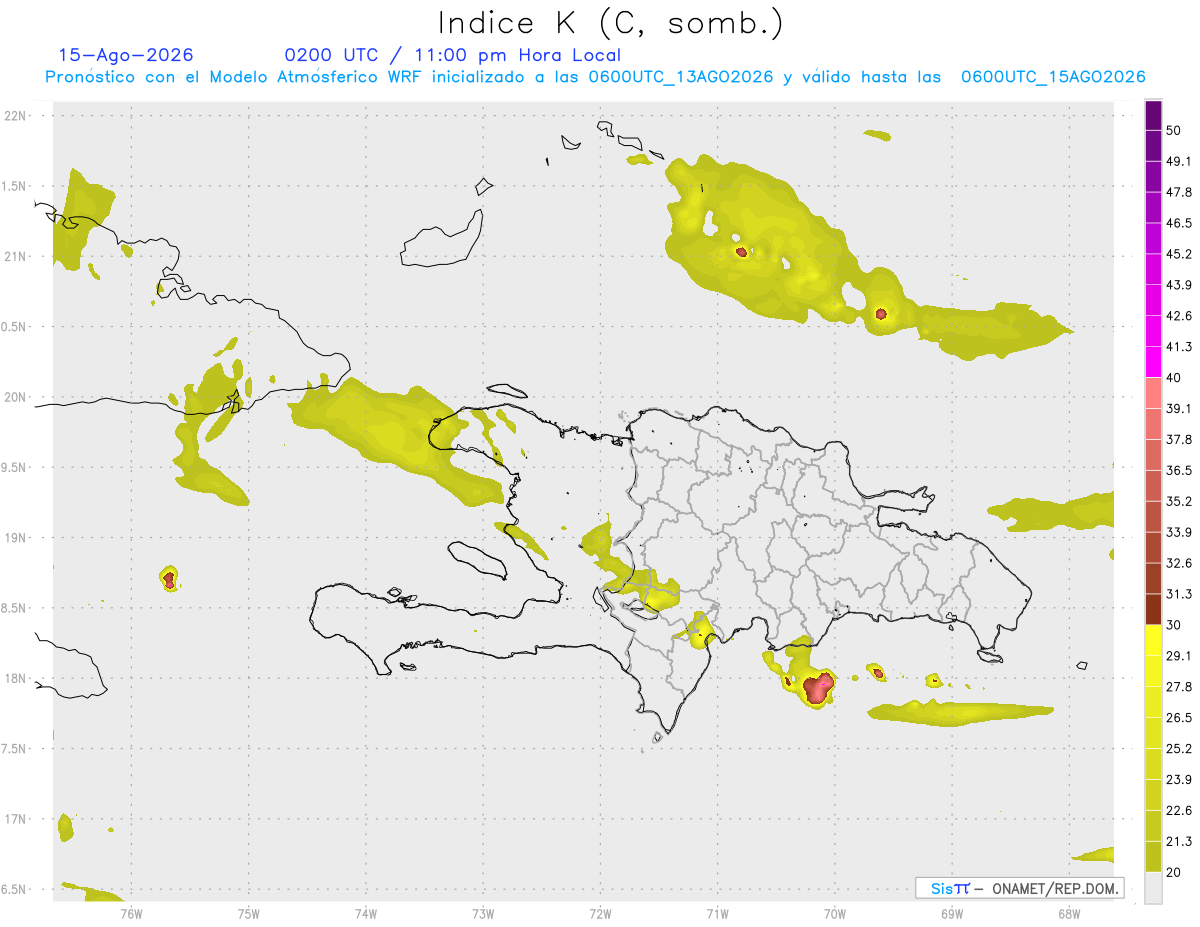
Task: Click the title 'Indice K (C, somb.)'
Action: pos(609,23)
